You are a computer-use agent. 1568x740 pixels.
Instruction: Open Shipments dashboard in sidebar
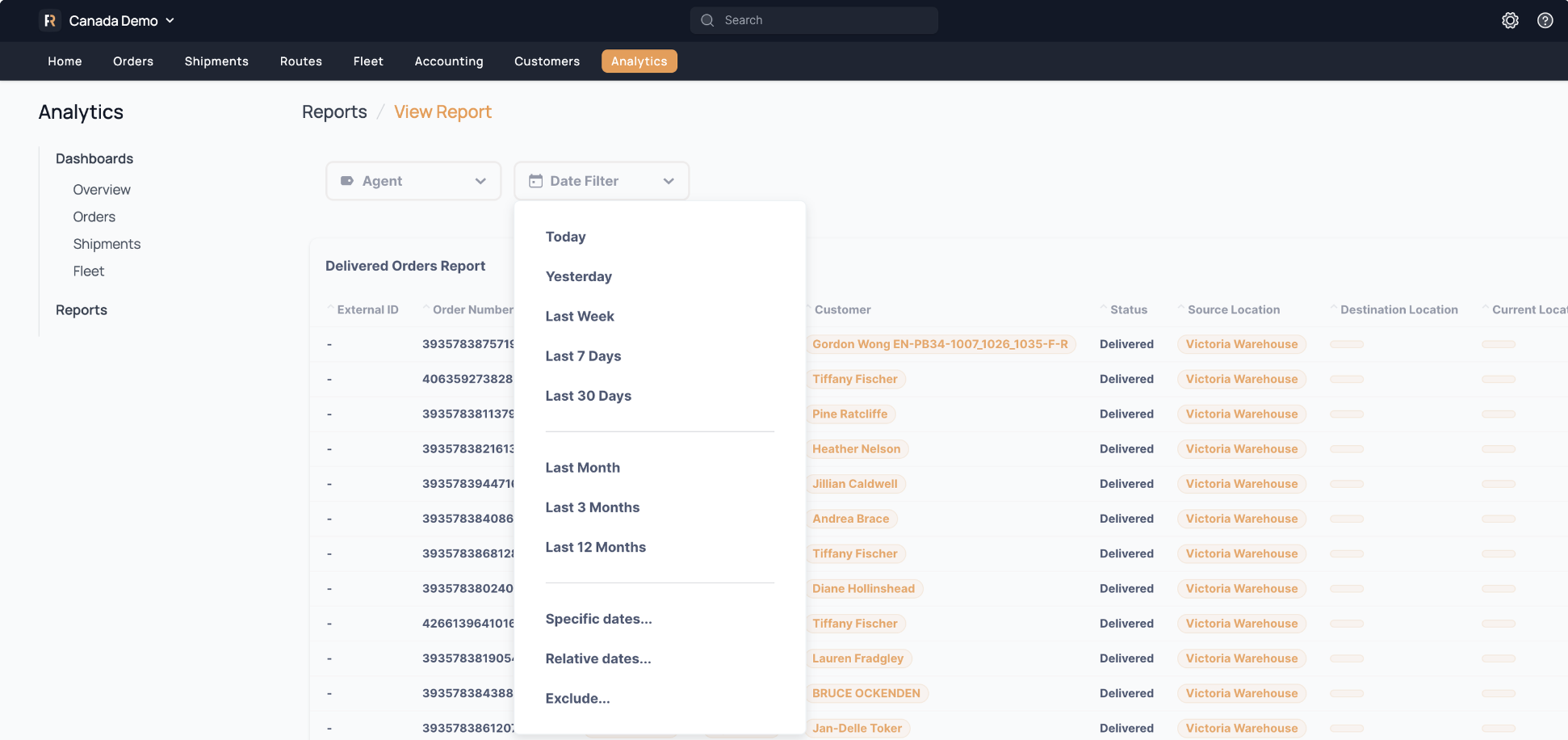click(x=107, y=244)
